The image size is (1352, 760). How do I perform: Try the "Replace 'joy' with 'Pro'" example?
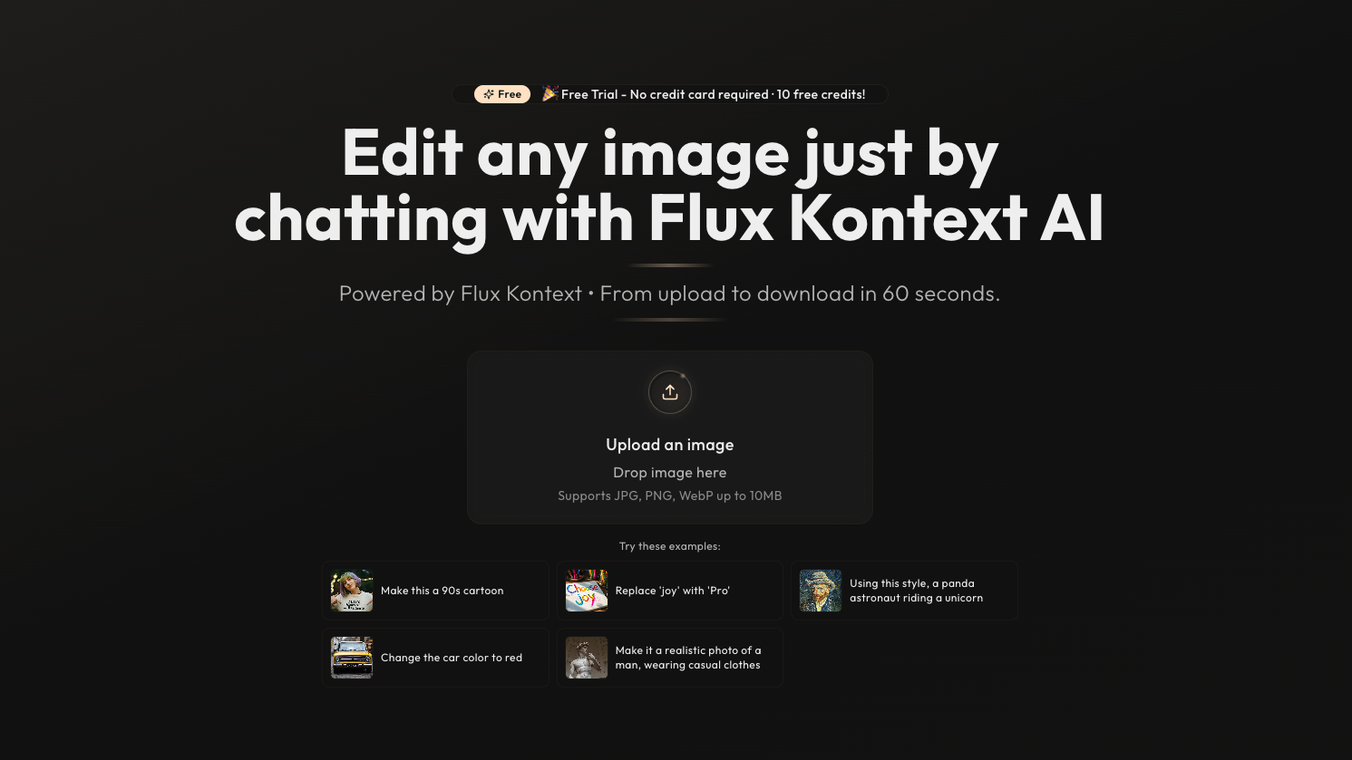tap(670, 591)
